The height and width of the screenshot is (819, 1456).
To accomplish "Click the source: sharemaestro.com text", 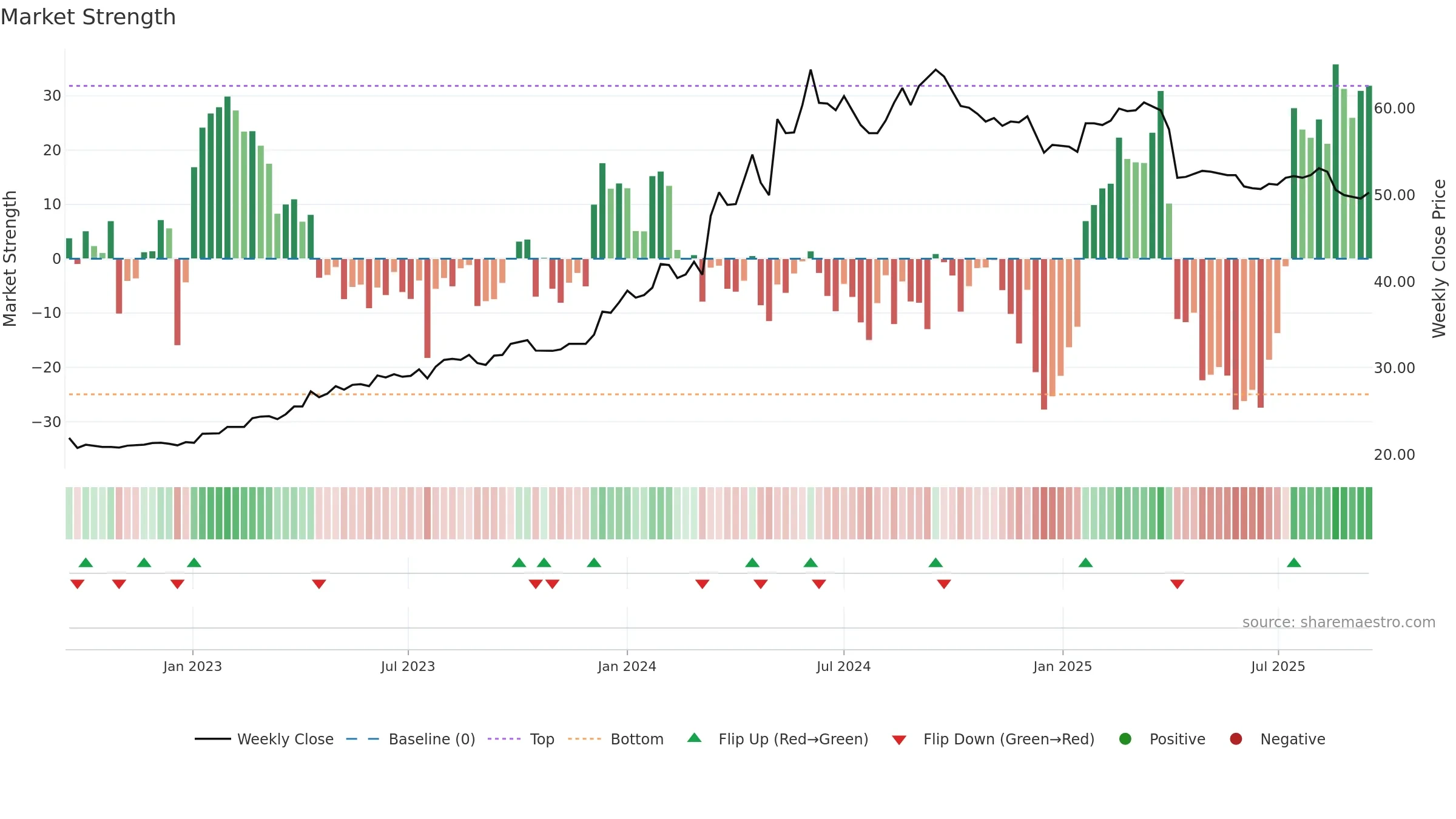I will click(x=1339, y=622).
